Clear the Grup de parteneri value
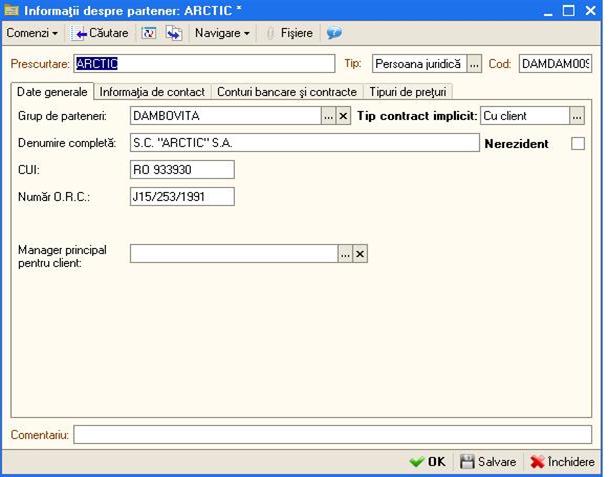This screenshot has height=477, width=609. pos(343,116)
